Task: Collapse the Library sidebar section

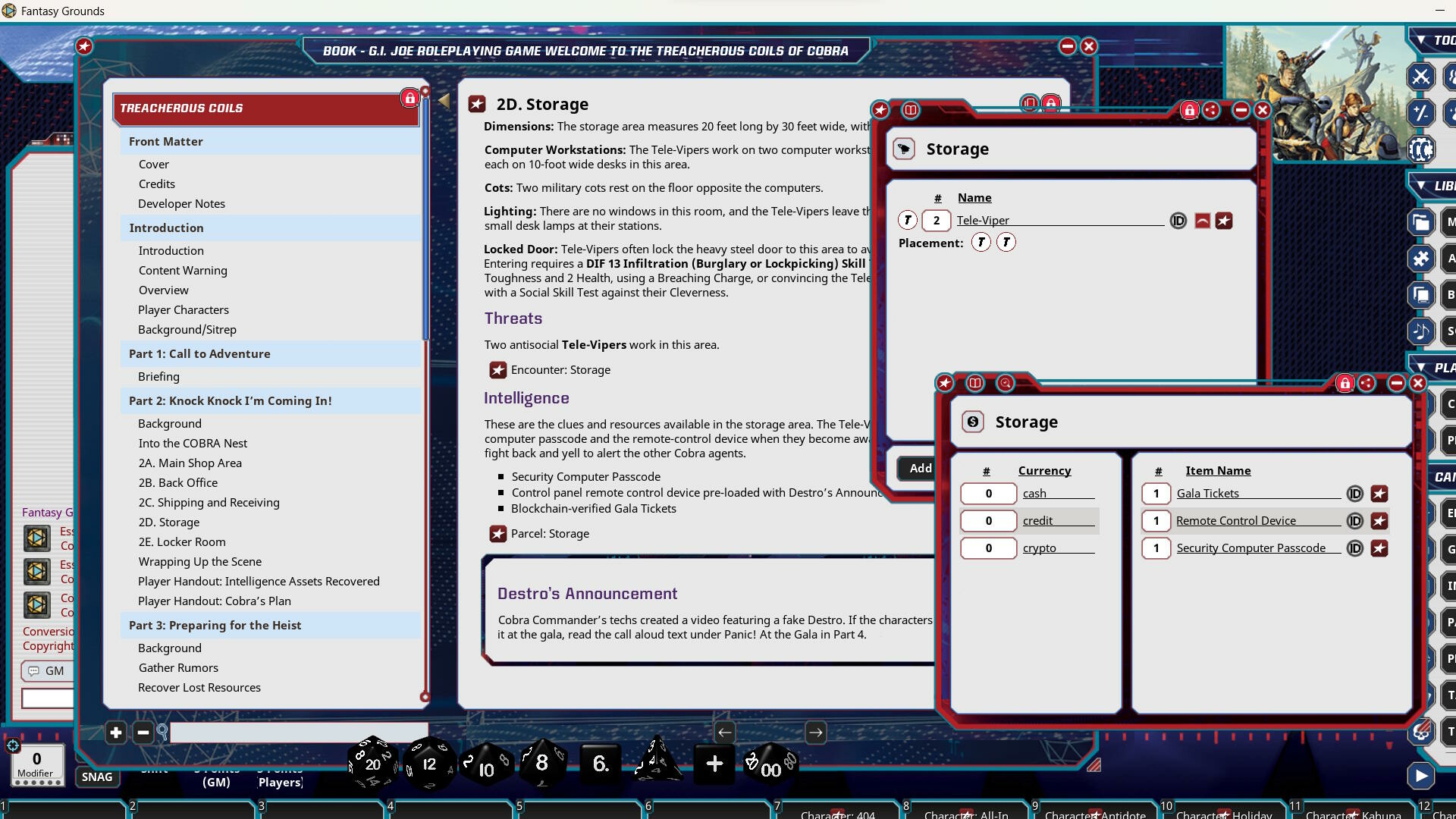Action: pos(1420,185)
